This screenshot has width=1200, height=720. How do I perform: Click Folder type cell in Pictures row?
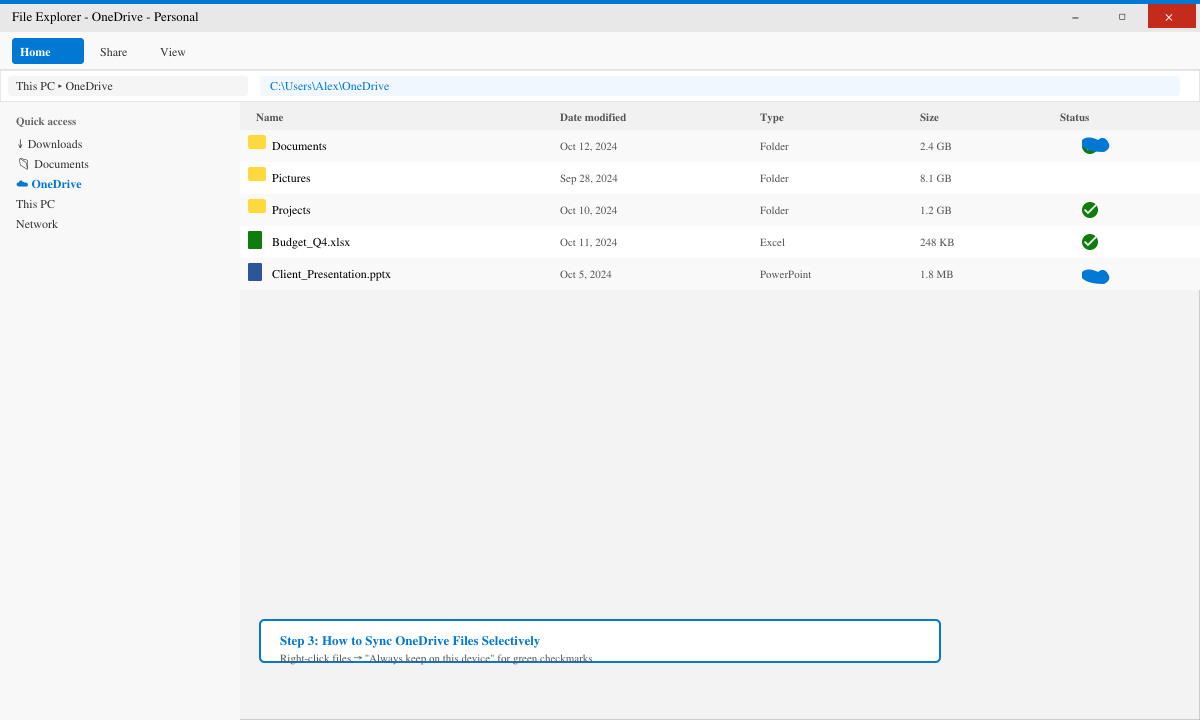pyautogui.click(x=774, y=178)
